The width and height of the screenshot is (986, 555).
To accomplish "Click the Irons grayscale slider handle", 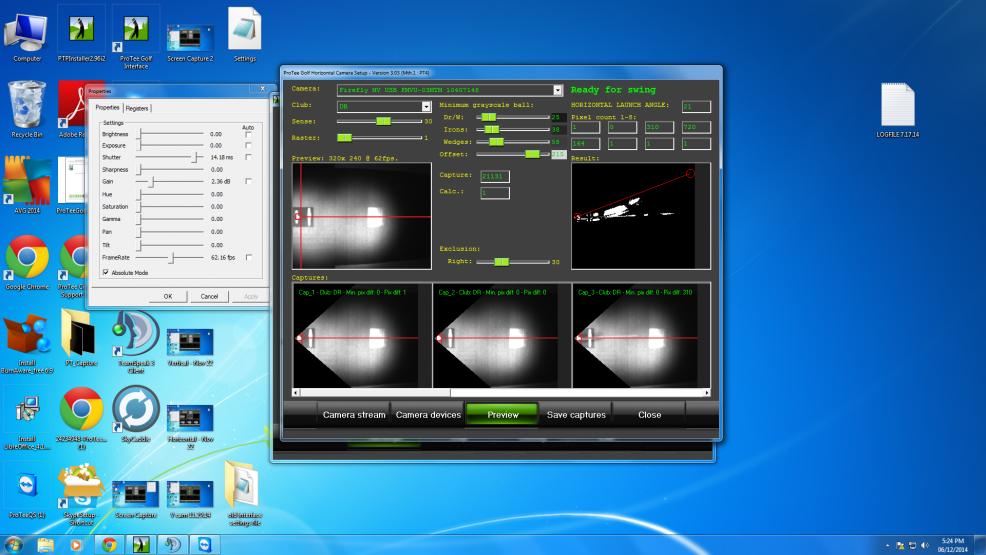I will click(492, 129).
